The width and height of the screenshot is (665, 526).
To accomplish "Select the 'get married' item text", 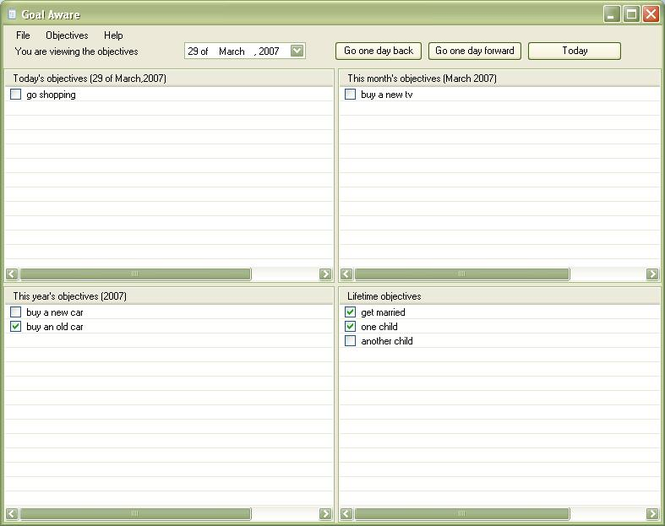I will pos(383,313).
